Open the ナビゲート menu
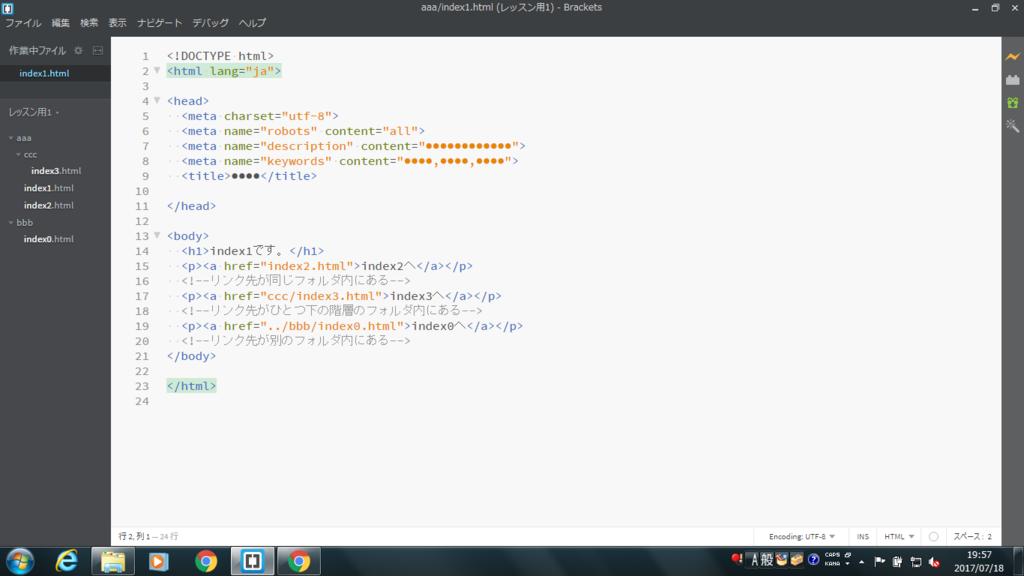This screenshot has height=576, width=1024. coord(159,23)
